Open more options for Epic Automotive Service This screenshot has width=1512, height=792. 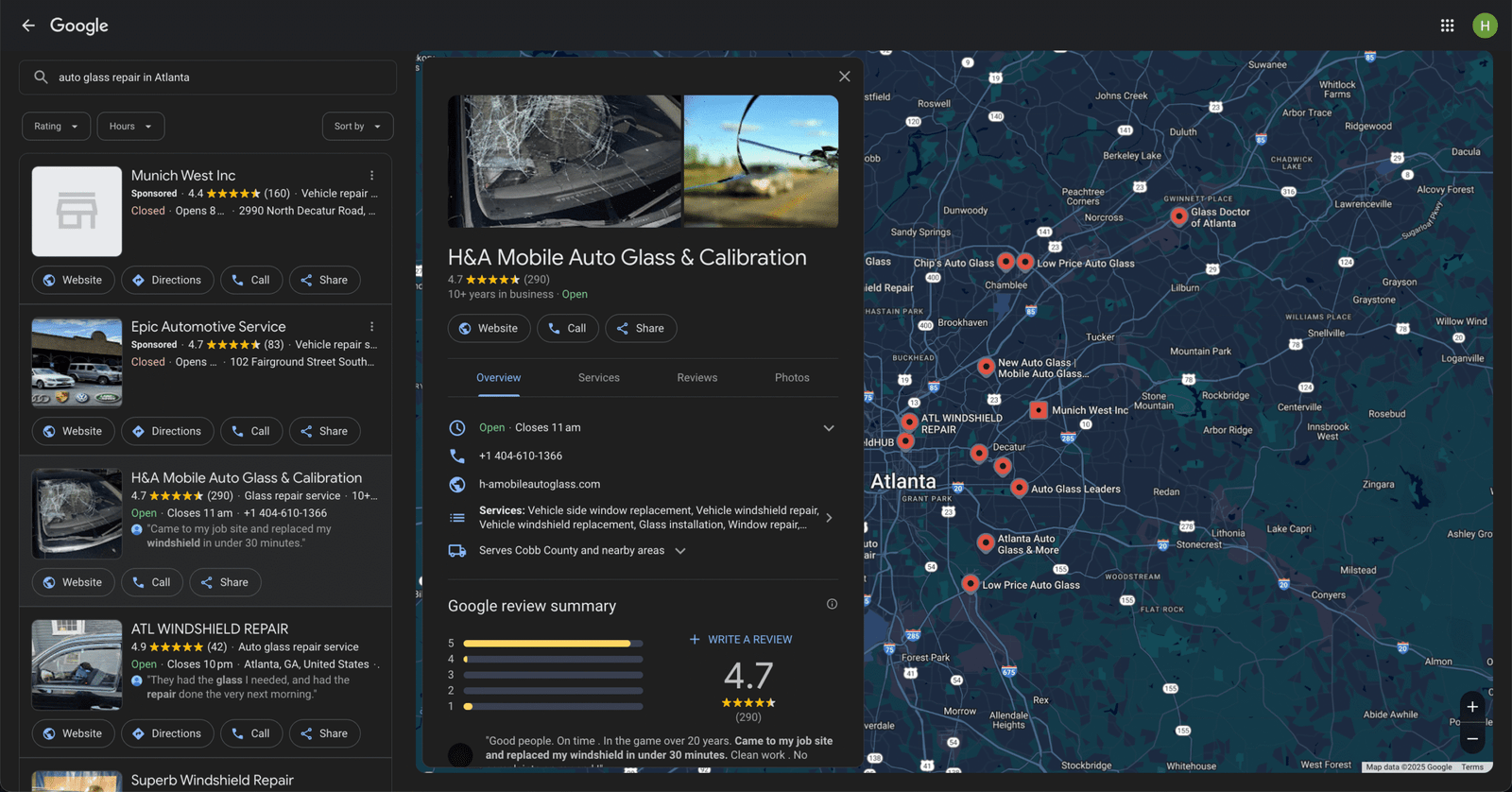point(372,327)
